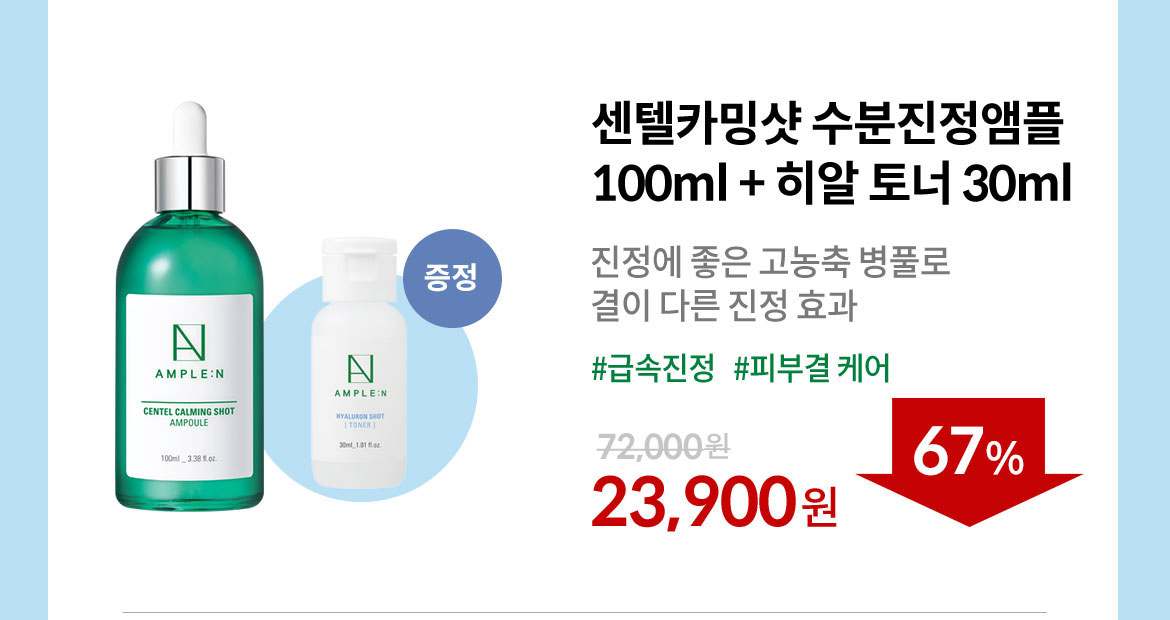Click the red 67% discount arrow

[969, 461]
